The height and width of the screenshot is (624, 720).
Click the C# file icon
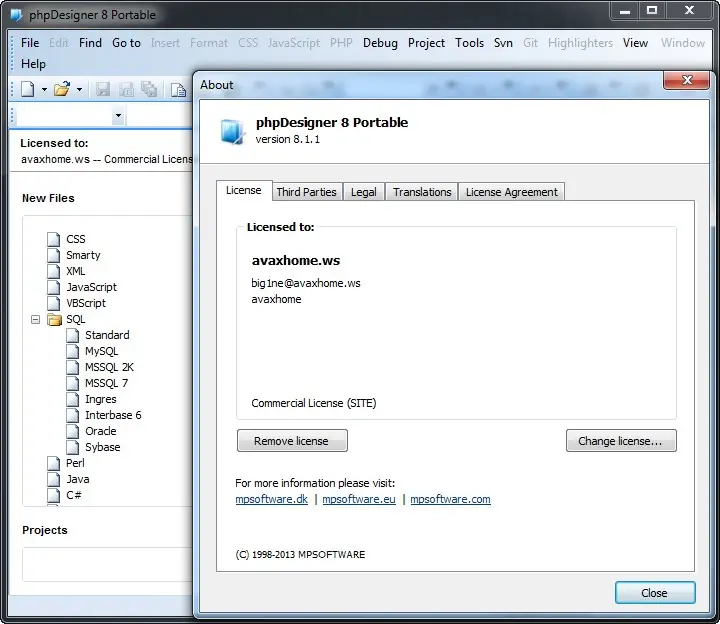[x=54, y=495]
